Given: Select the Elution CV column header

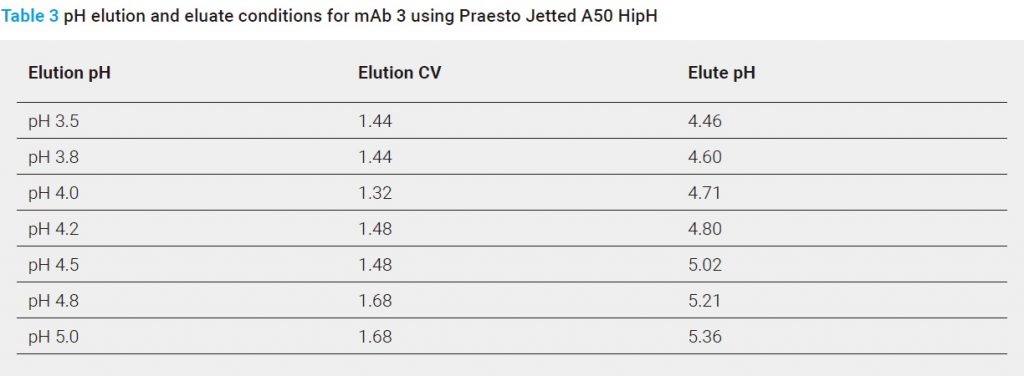Looking at the screenshot, I should pyautogui.click(x=400, y=73).
